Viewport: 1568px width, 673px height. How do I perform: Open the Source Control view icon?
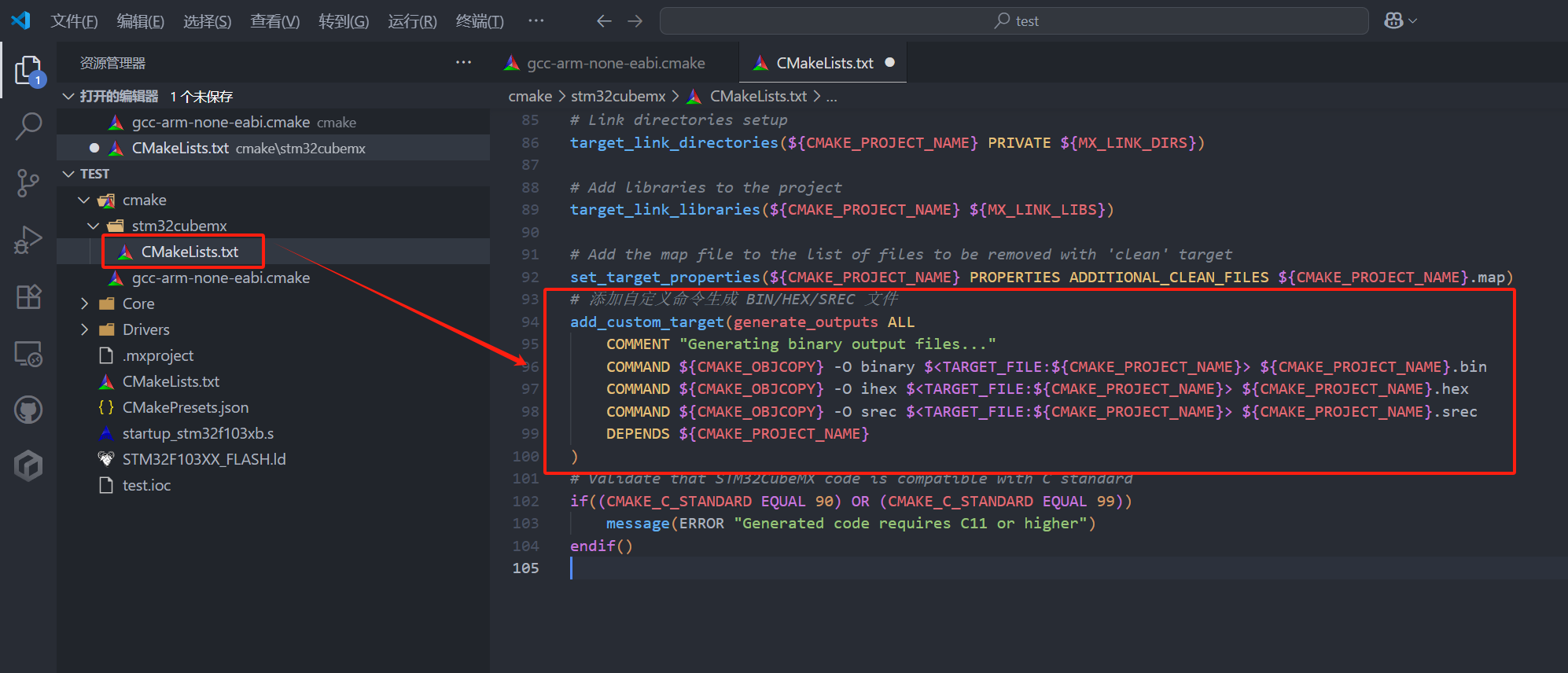(x=28, y=183)
